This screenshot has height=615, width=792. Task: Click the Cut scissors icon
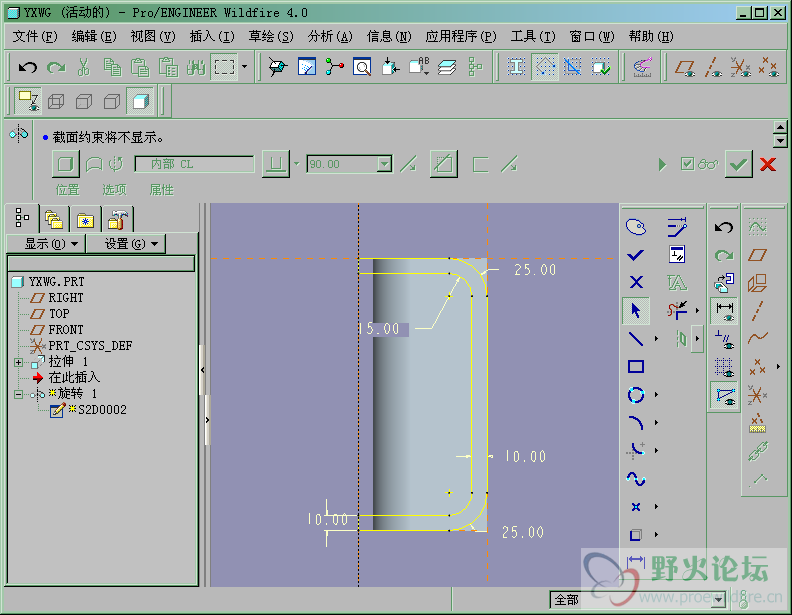[x=84, y=67]
